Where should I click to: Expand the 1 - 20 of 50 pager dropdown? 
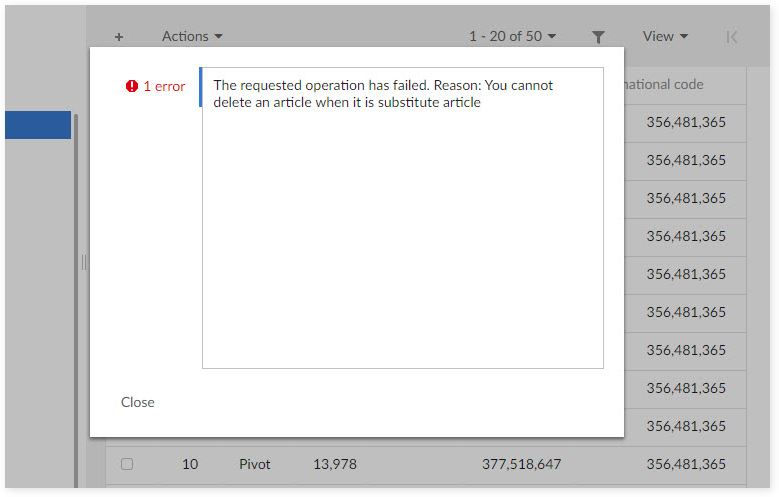[512, 36]
